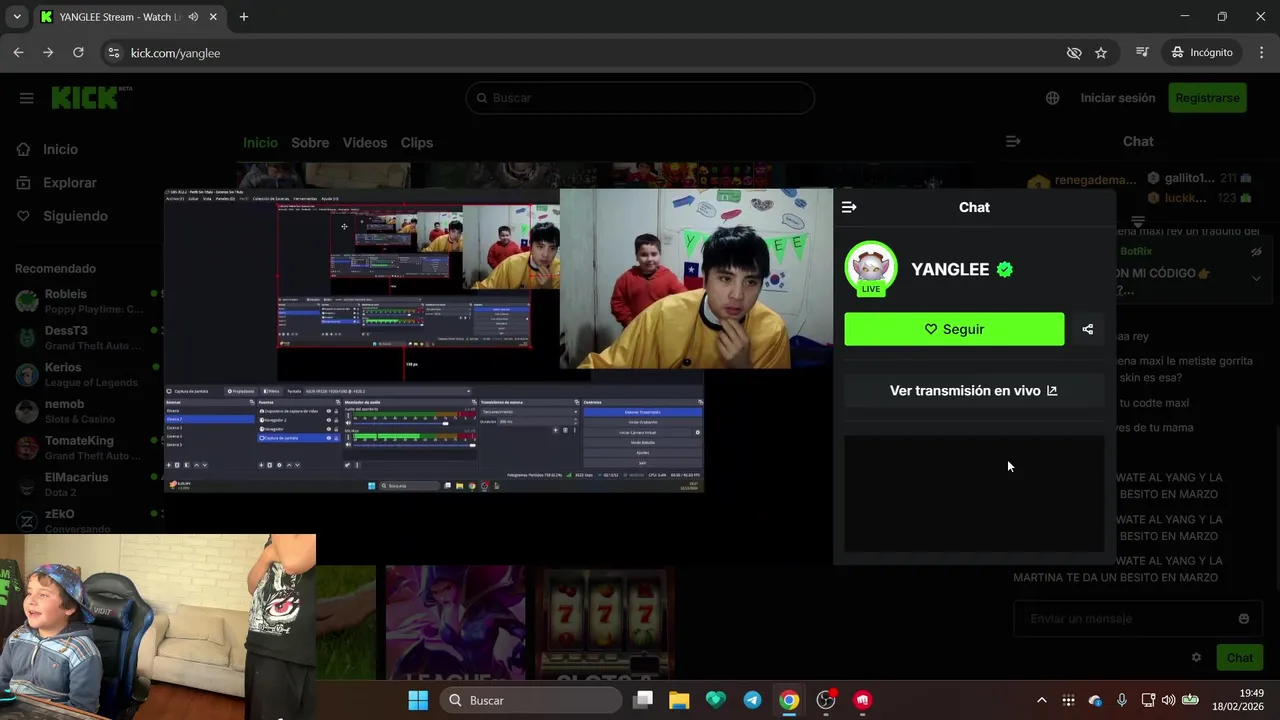
Task: Focus the Kick Buscar search field
Action: pyautogui.click(x=640, y=98)
